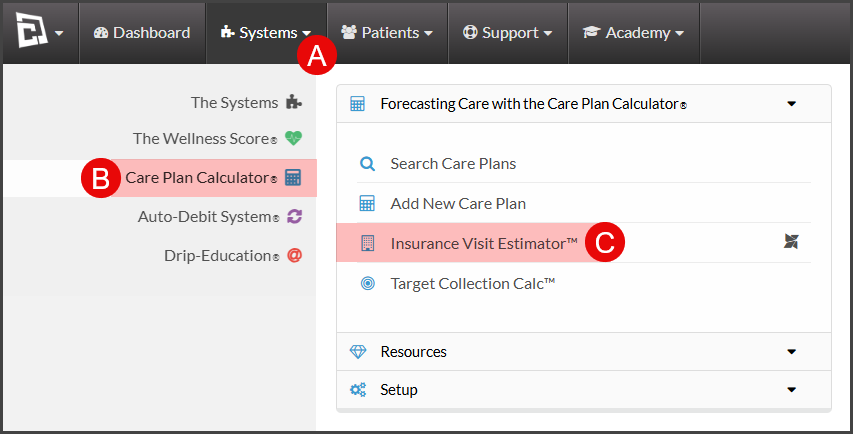Open the Academy dropdown
853x434 pixels.
click(x=634, y=33)
